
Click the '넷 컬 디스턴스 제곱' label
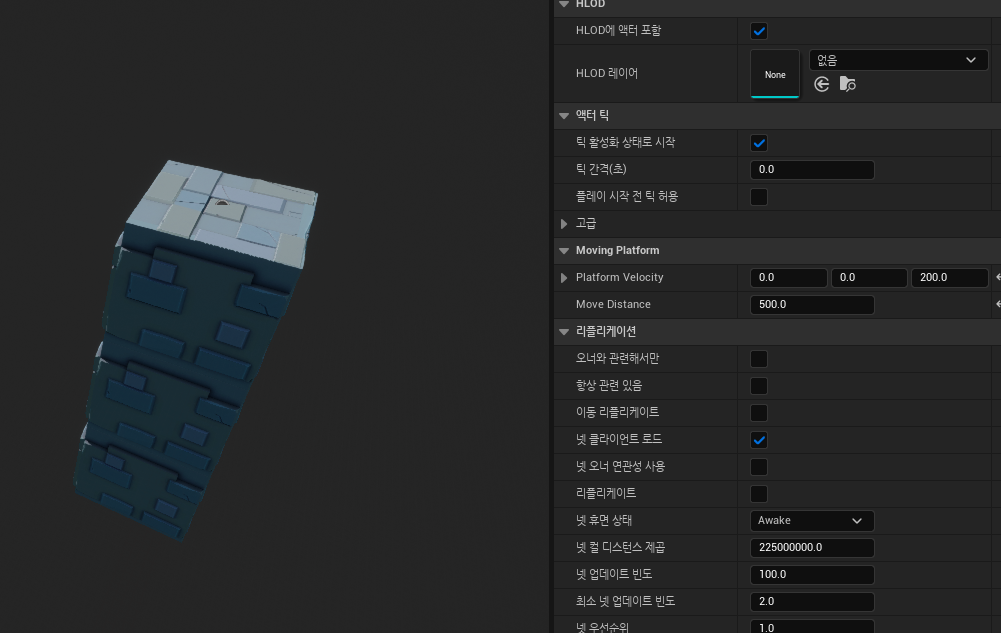click(x=620, y=547)
